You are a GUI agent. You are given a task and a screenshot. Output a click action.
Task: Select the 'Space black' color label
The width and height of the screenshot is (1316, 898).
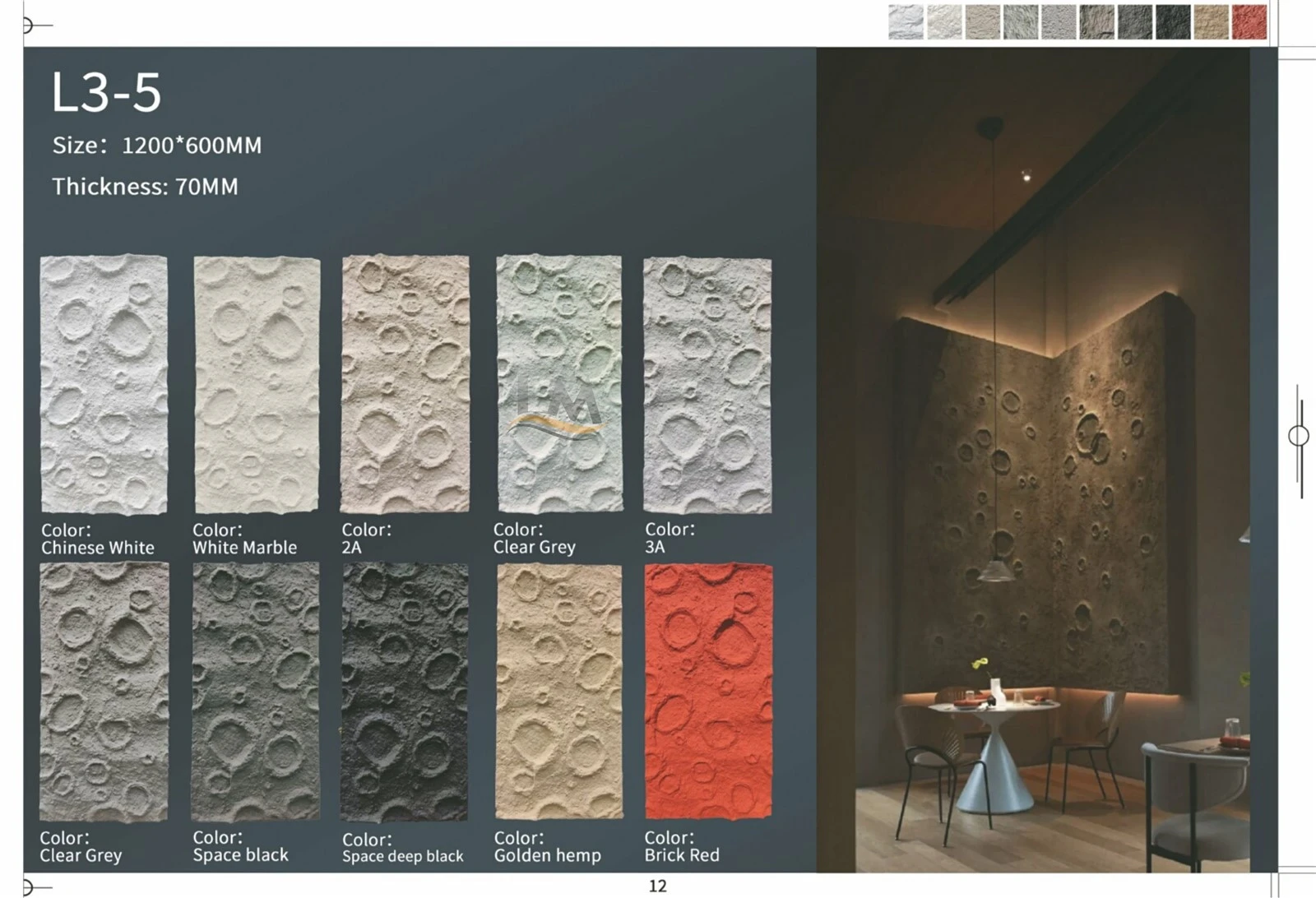(x=240, y=855)
